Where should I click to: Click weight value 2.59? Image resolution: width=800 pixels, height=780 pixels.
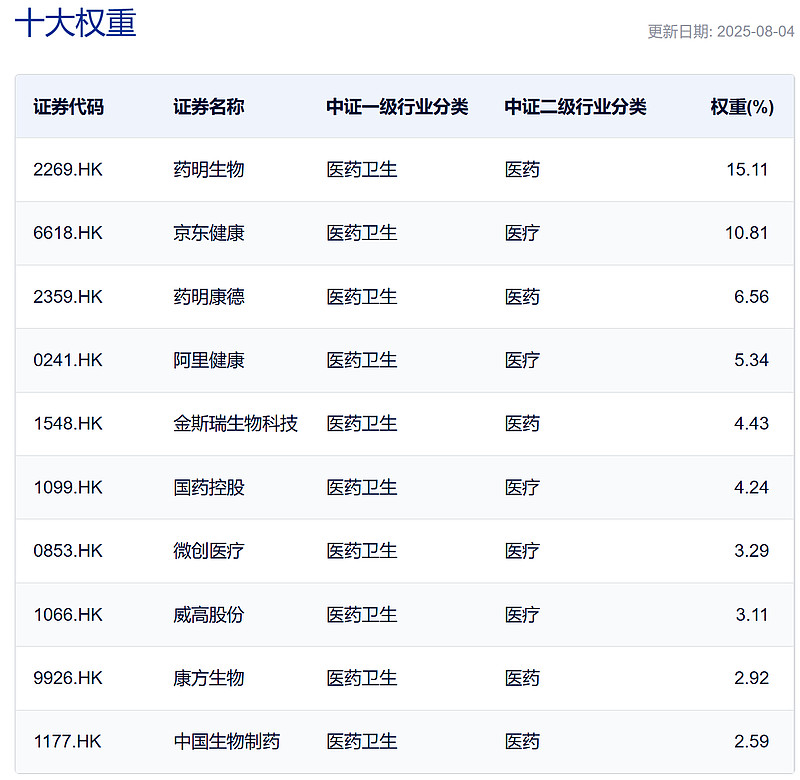[751, 741]
